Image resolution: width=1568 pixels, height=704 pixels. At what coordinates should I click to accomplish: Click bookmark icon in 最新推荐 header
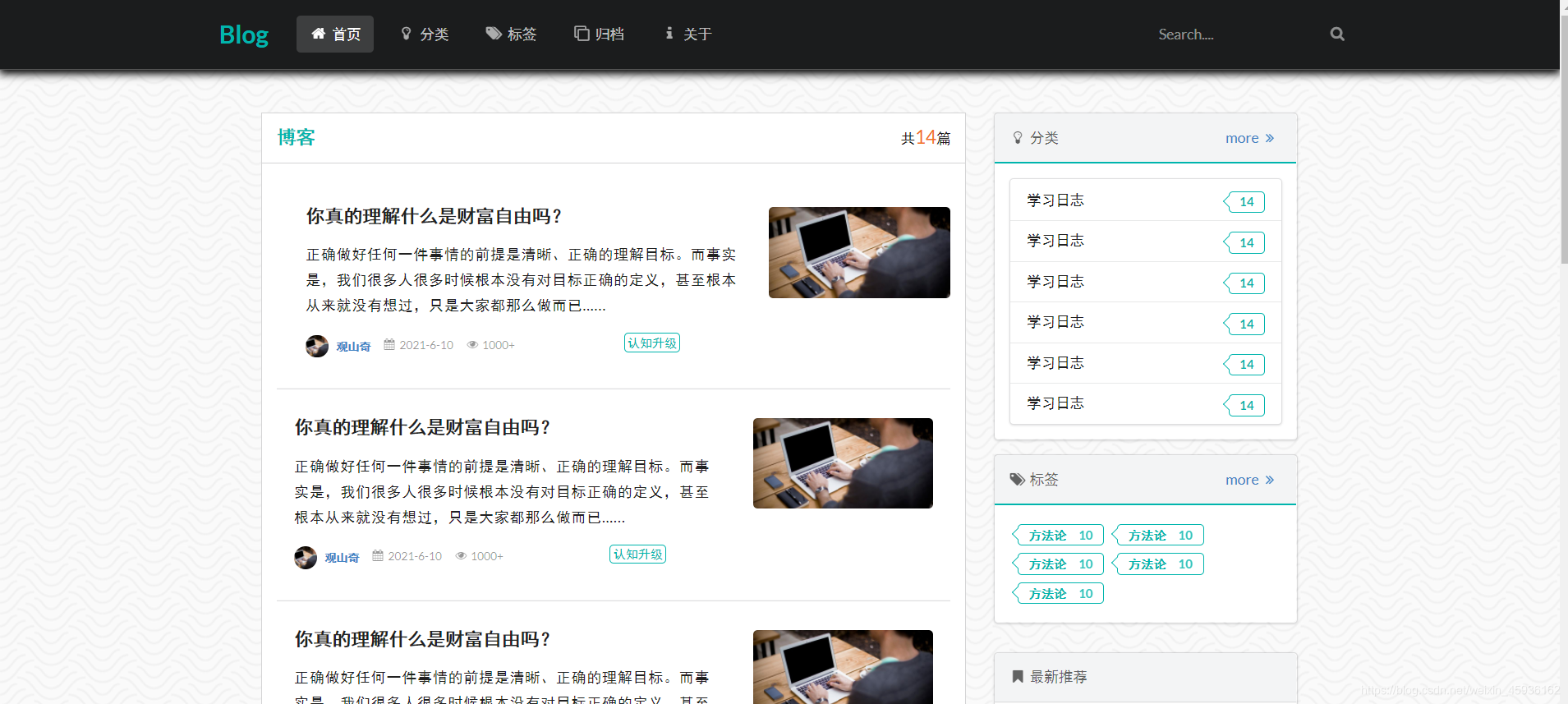pyautogui.click(x=1018, y=677)
